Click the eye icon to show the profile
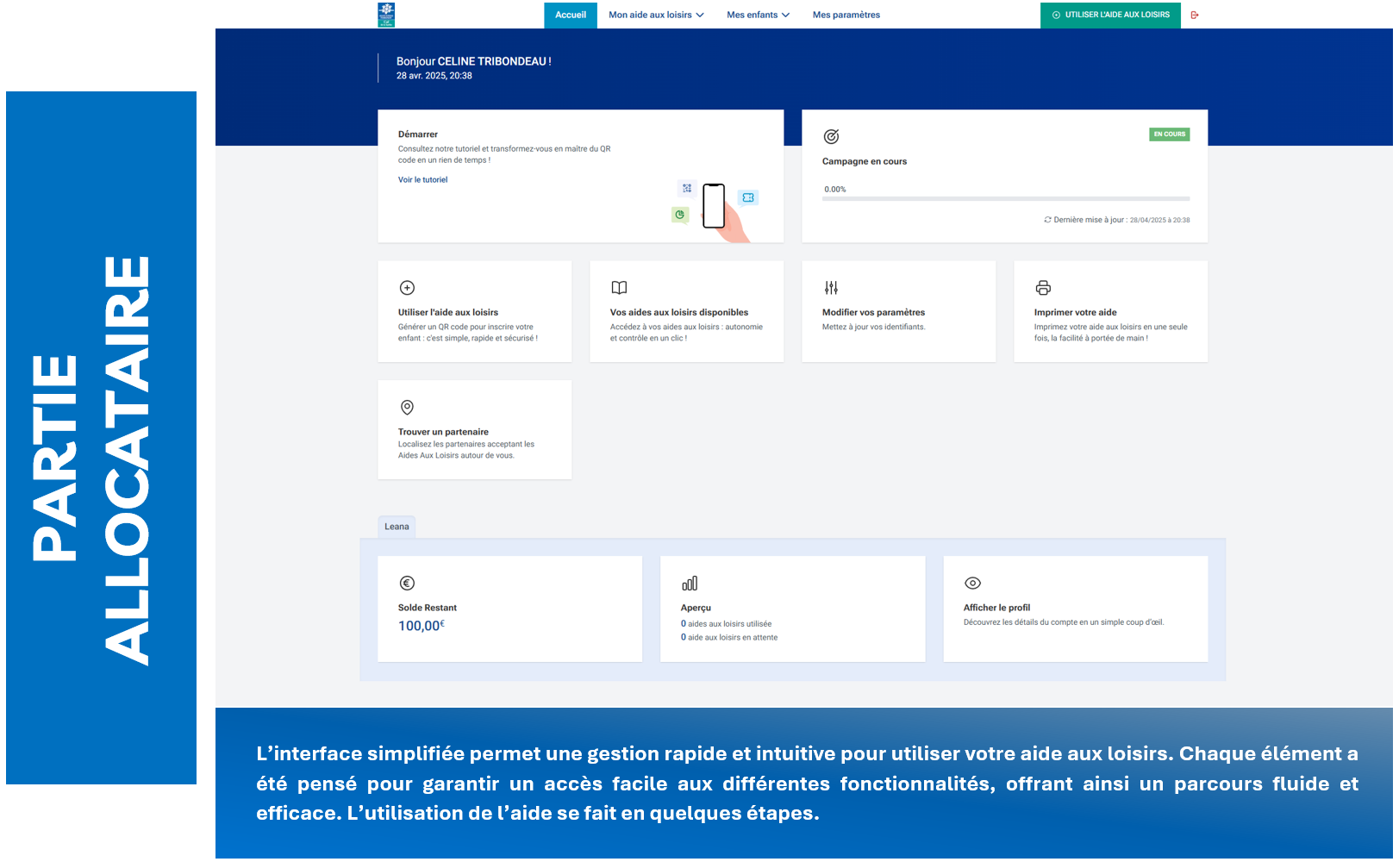This screenshot has height=868, width=1399. click(x=972, y=584)
